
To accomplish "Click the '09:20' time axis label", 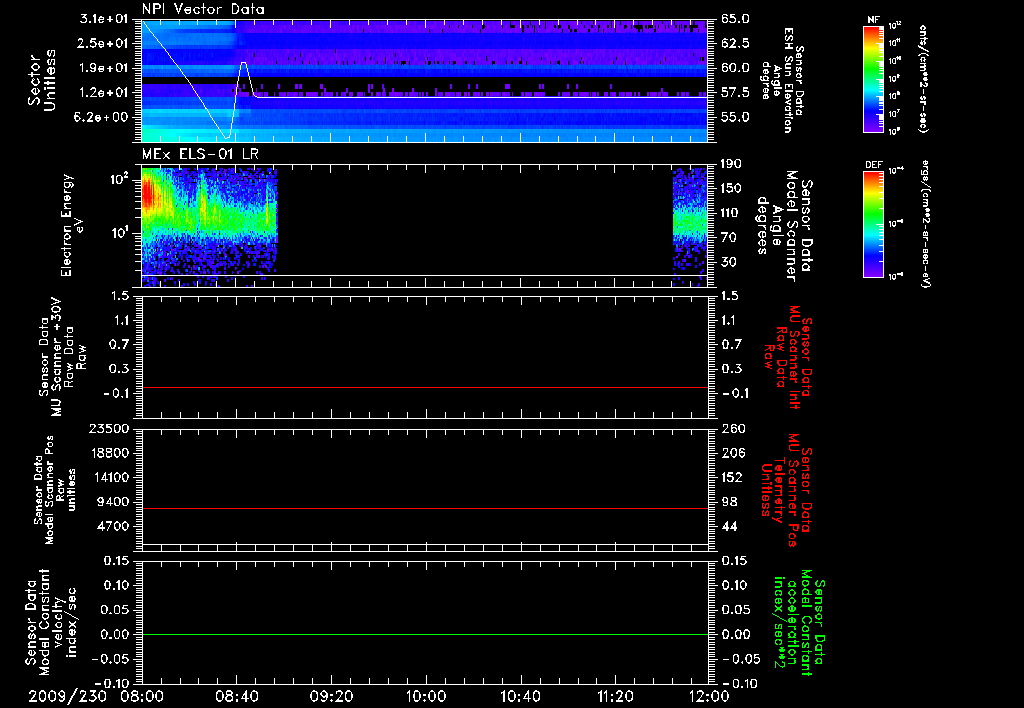I will click(331, 696).
